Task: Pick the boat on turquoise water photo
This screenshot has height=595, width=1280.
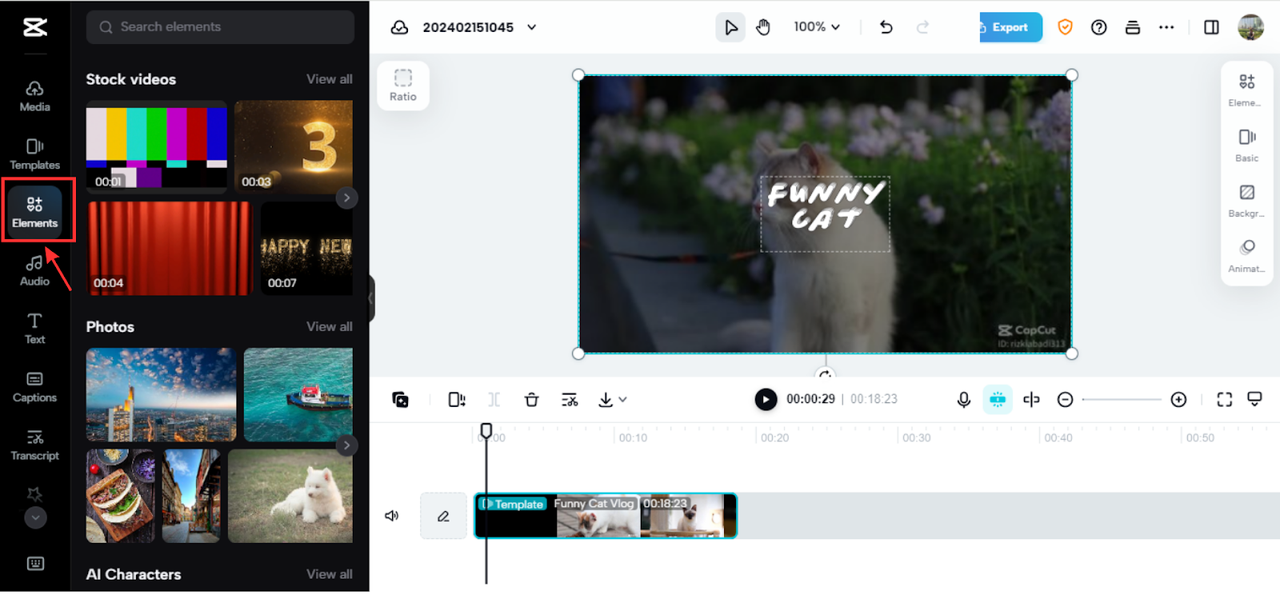Action: pyautogui.click(x=298, y=395)
